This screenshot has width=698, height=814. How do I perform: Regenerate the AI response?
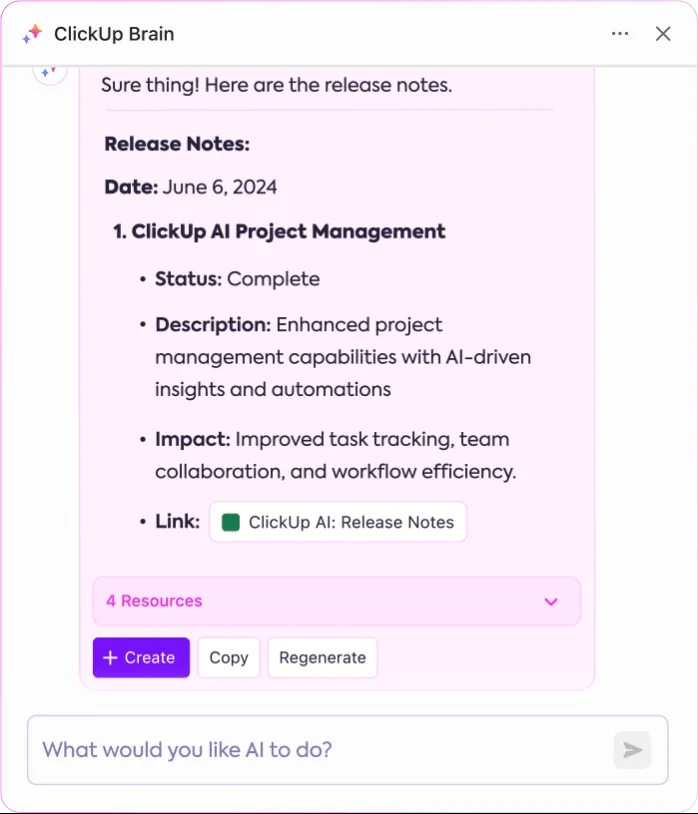322,658
